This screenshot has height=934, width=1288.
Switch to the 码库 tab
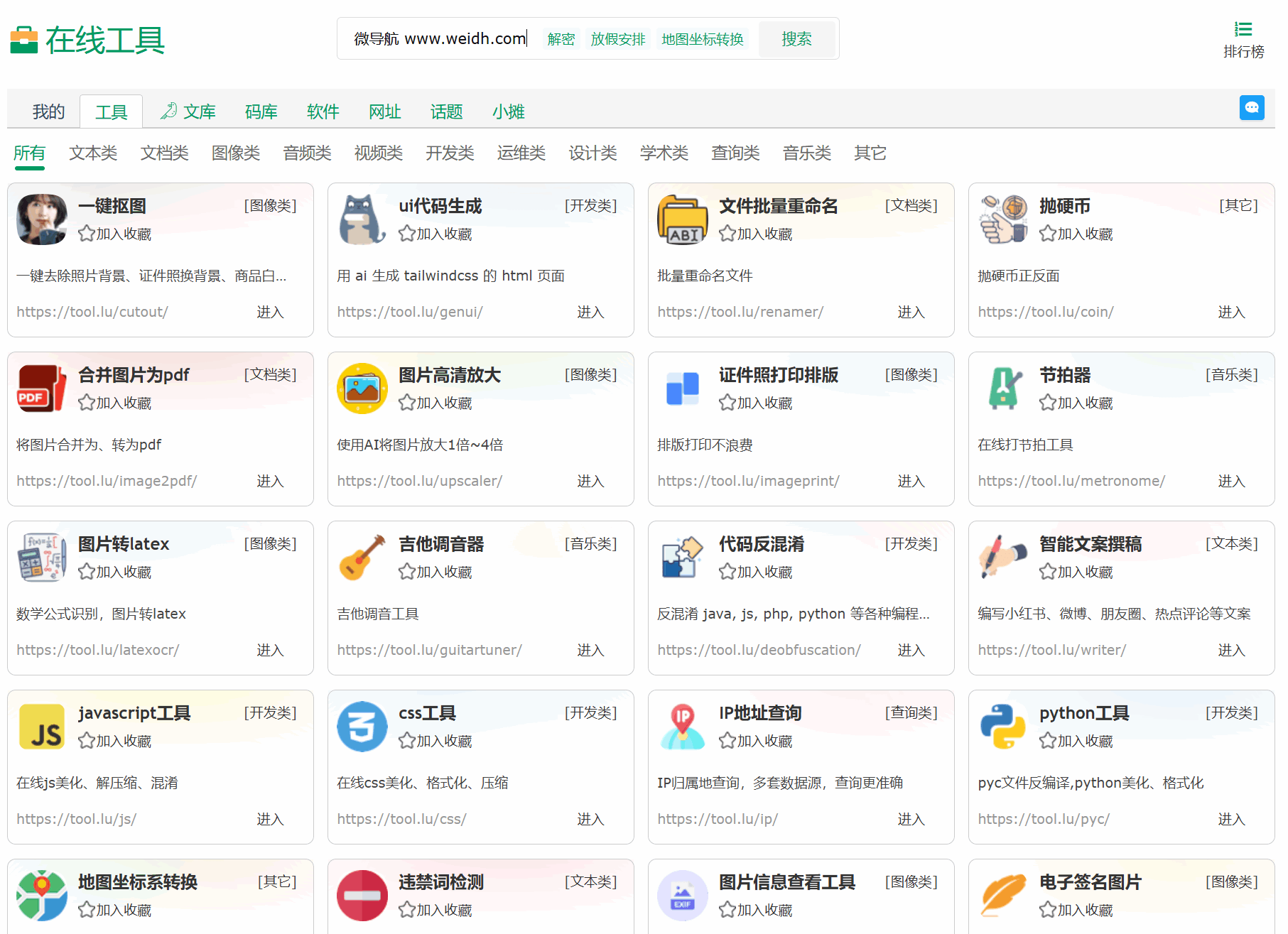(261, 112)
